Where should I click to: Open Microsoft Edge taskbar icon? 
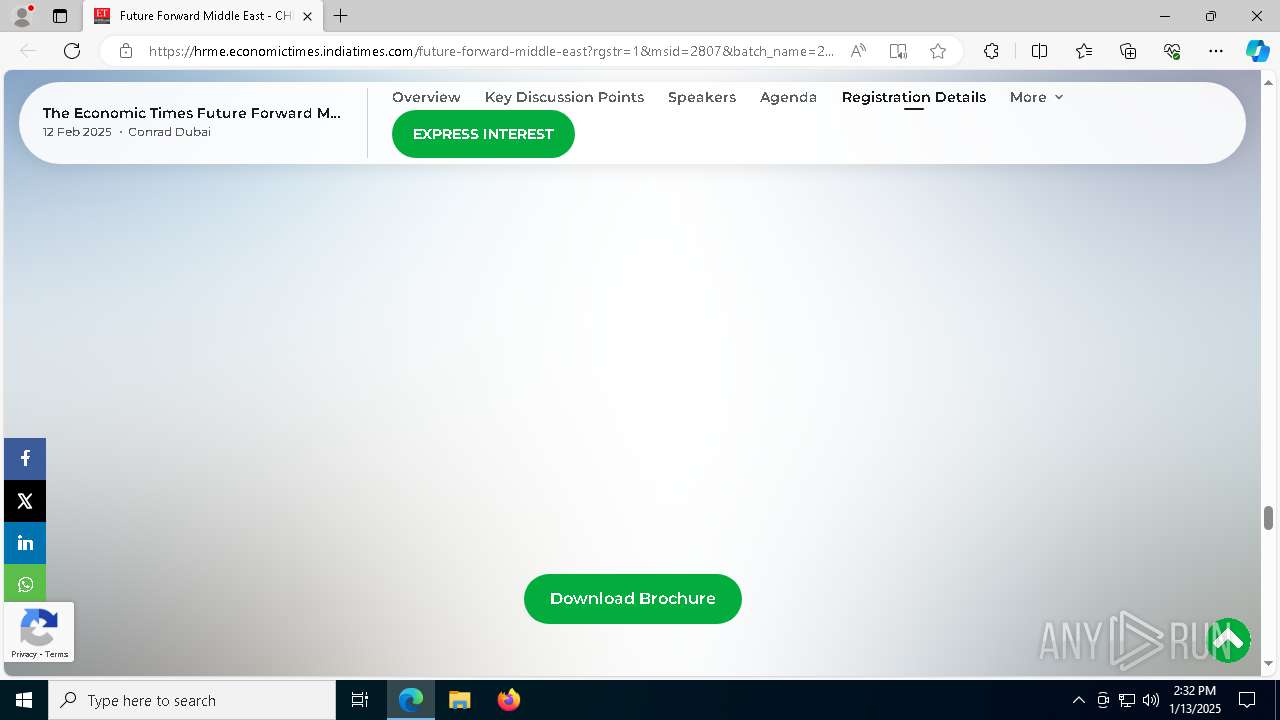(x=411, y=700)
